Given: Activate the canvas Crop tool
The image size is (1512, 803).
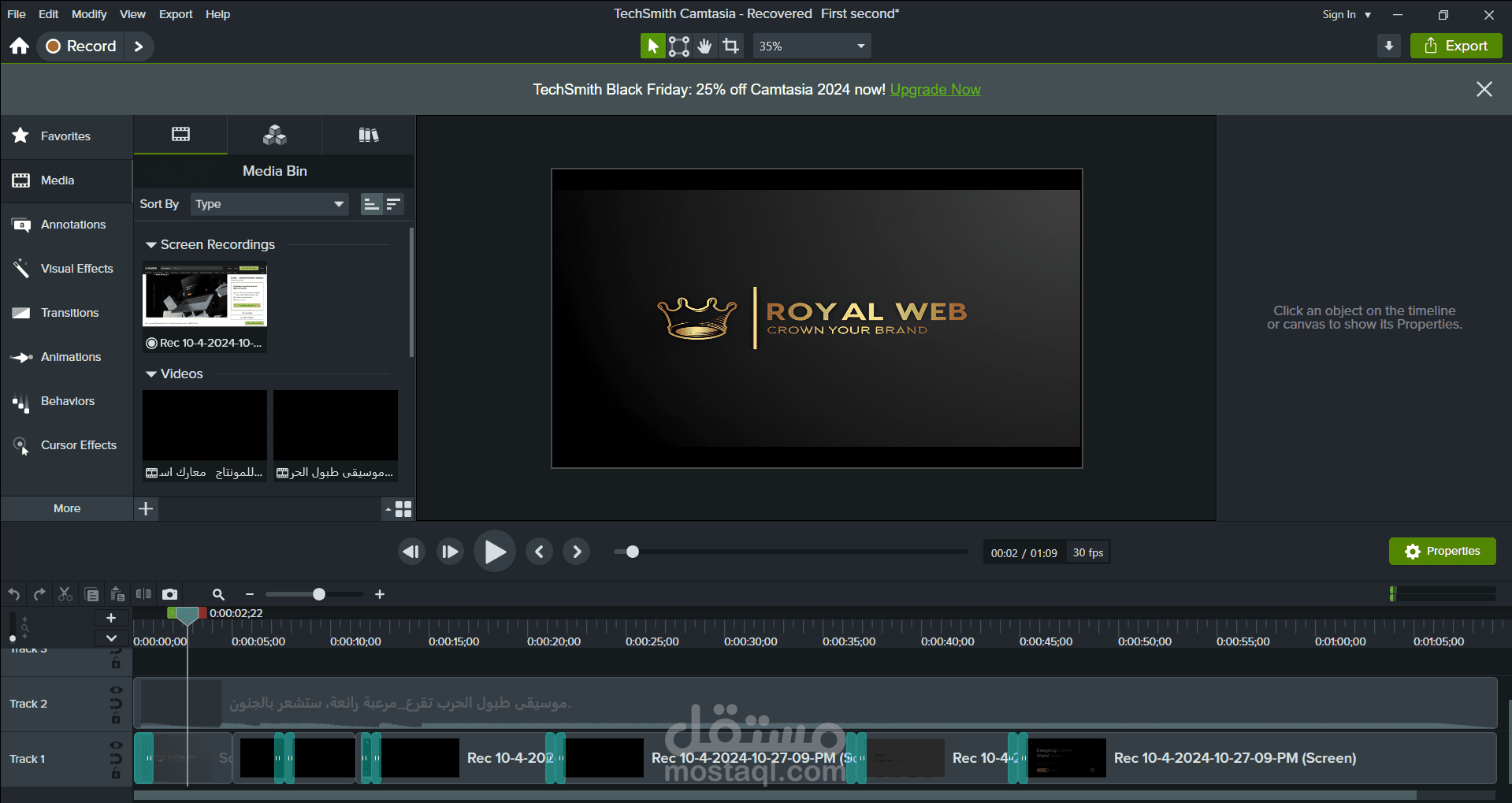Looking at the screenshot, I should tap(731, 46).
